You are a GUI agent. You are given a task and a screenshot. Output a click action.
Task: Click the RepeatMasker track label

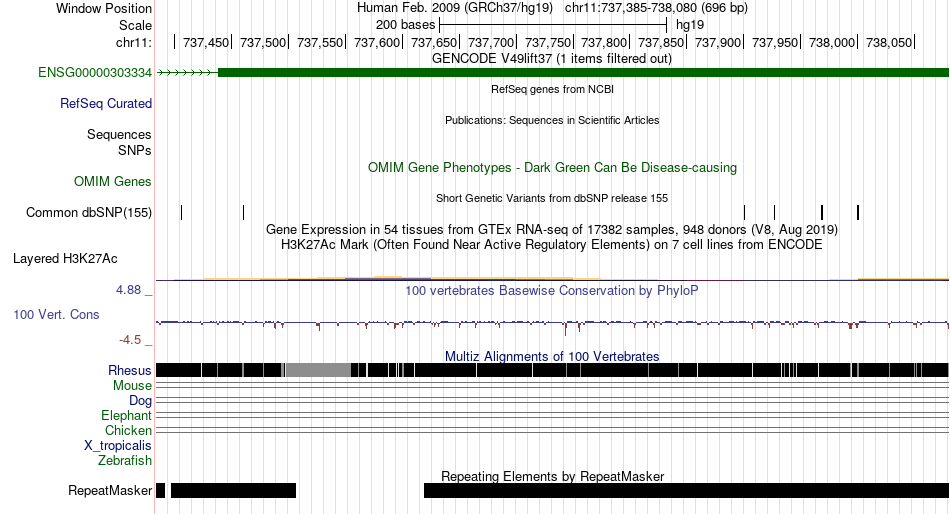coord(110,490)
